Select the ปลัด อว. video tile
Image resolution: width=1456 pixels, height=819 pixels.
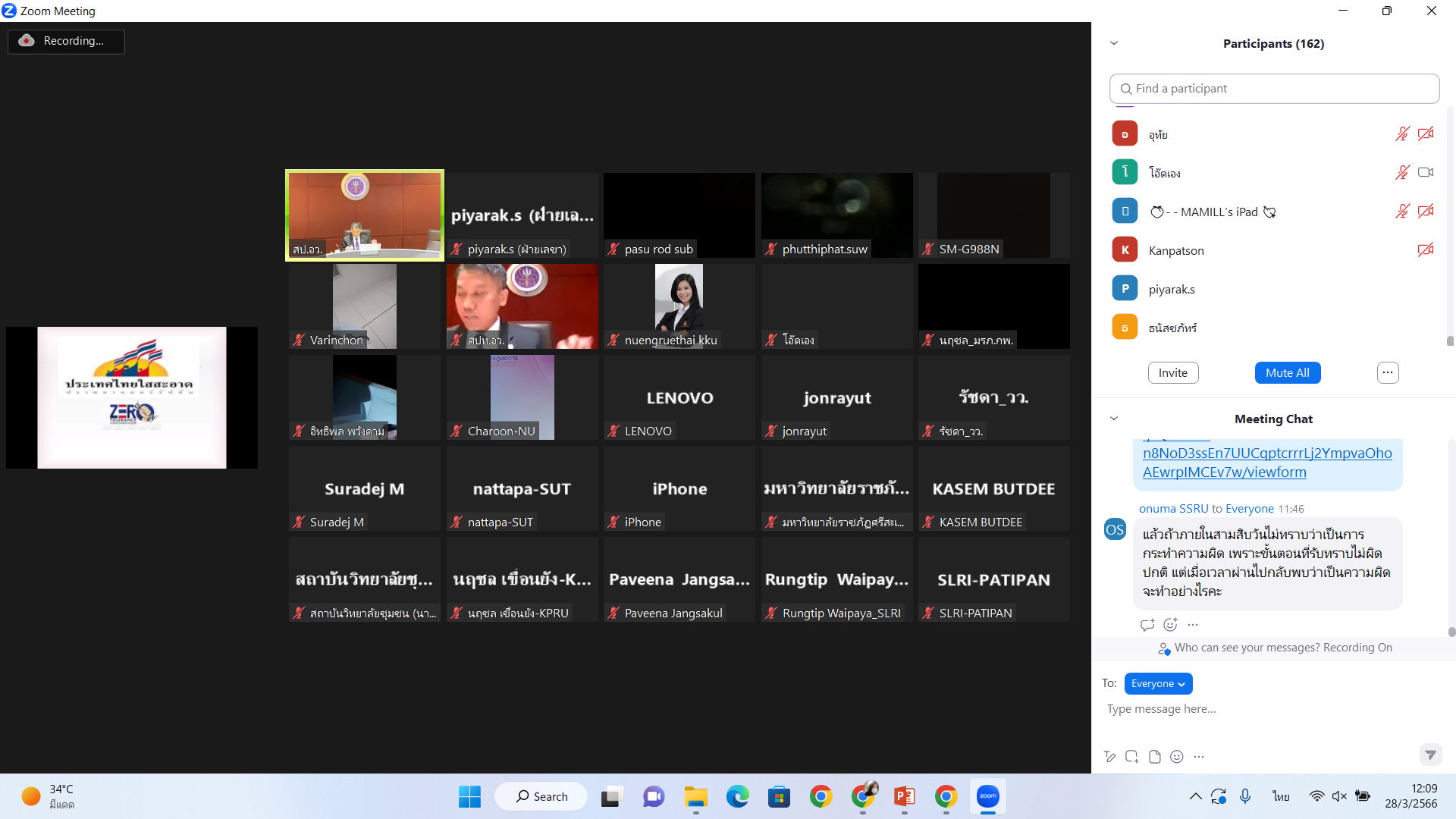(522, 306)
